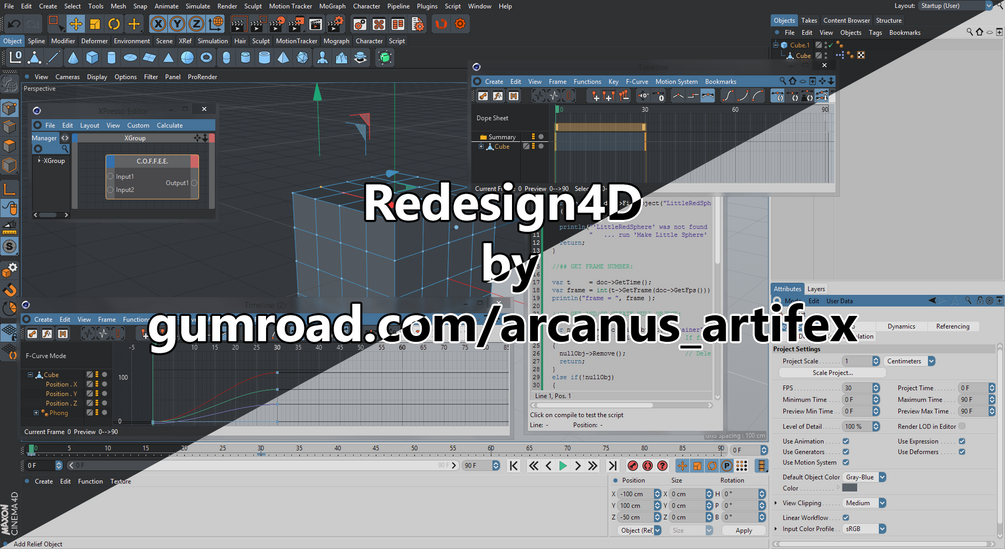Collapse the Cube tree in F-Curve timeline
This screenshot has width=1005, height=549.
click(30, 375)
